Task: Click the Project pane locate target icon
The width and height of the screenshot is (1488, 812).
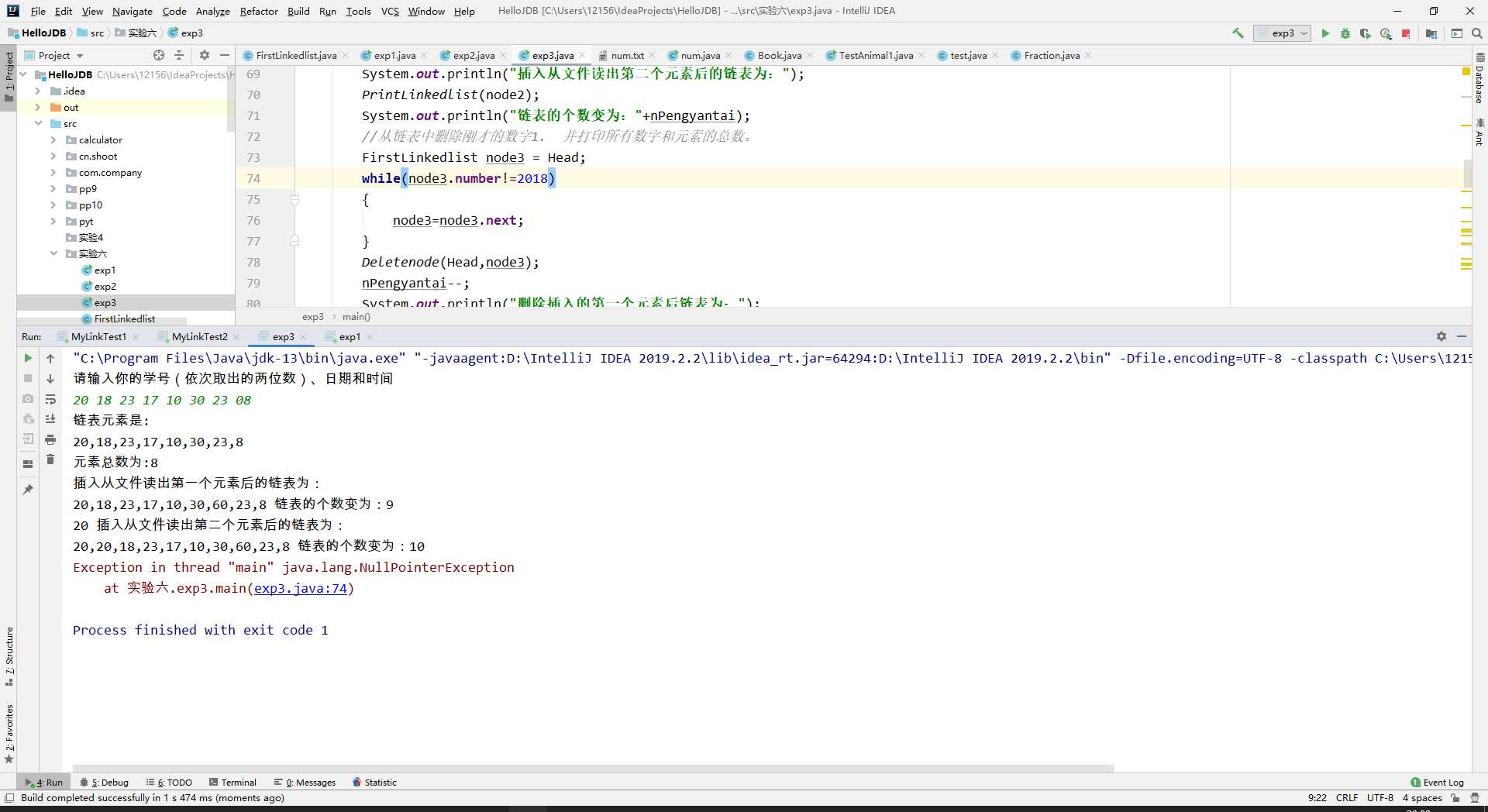Action: 159,55
